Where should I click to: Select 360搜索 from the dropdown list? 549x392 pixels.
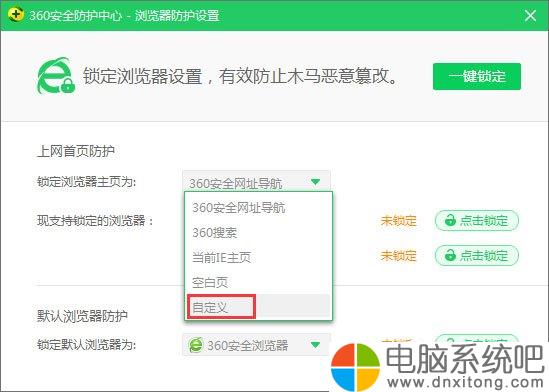(x=258, y=232)
